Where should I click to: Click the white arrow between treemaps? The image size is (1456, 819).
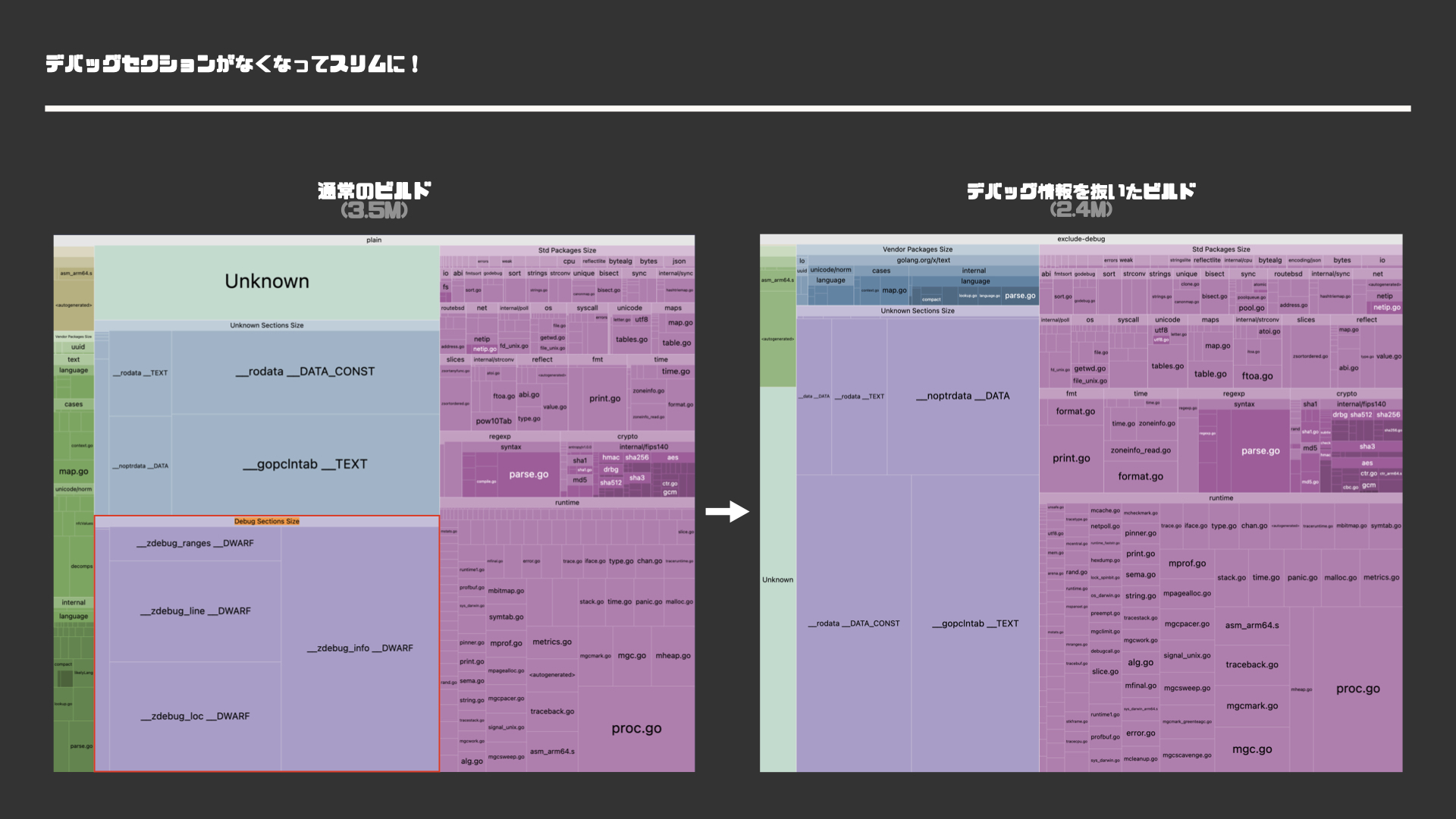[x=726, y=512]
